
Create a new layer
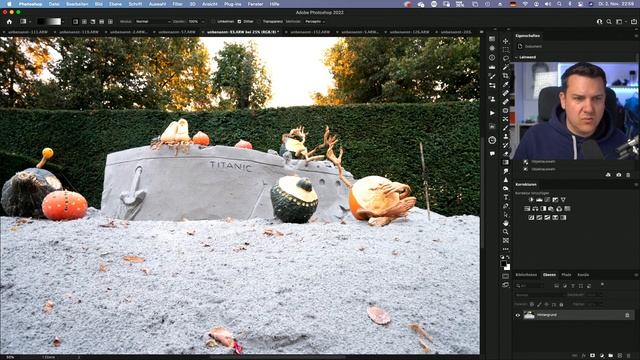pyautogui.click(x=620, y=356)
